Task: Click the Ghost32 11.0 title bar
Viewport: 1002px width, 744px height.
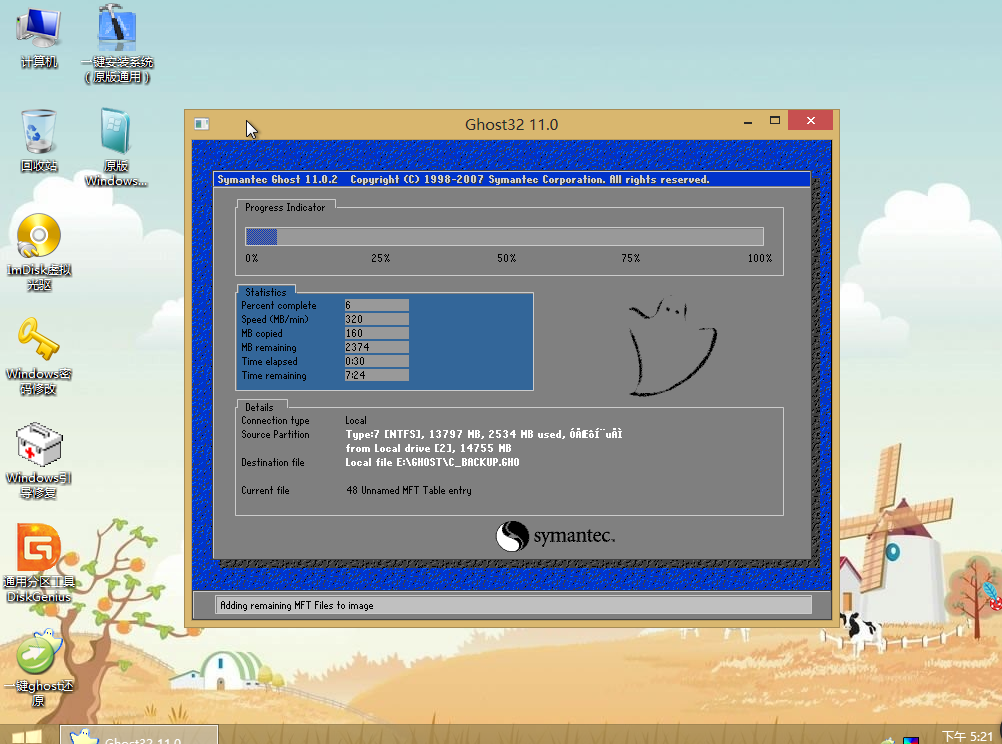Action: coord(511,124)
